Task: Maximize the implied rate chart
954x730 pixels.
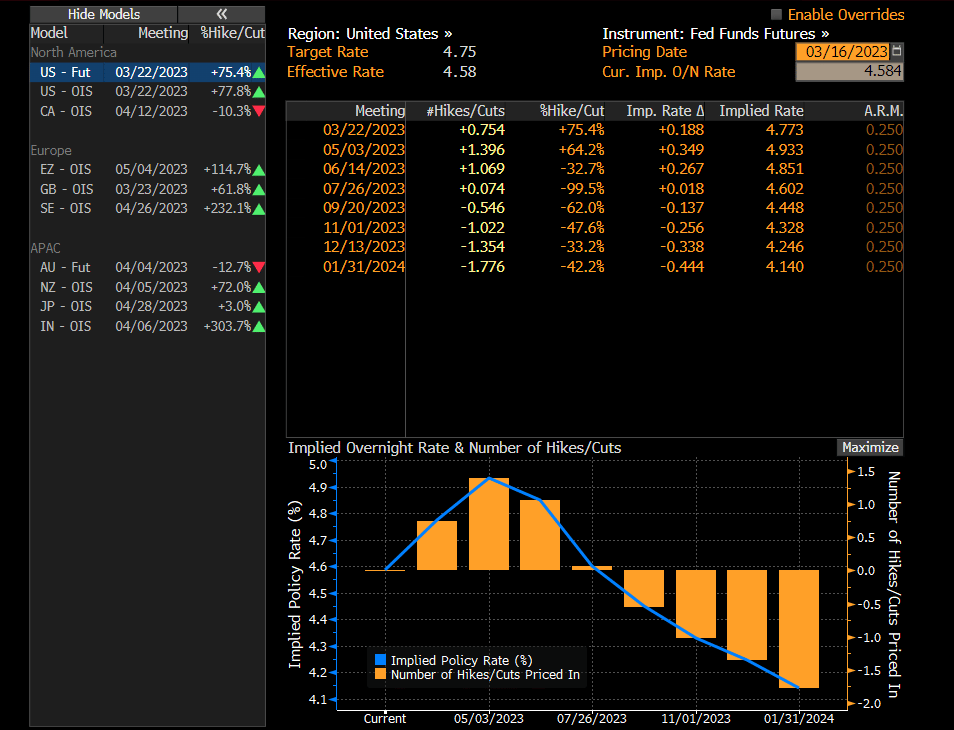Action: tap(869, 448)
